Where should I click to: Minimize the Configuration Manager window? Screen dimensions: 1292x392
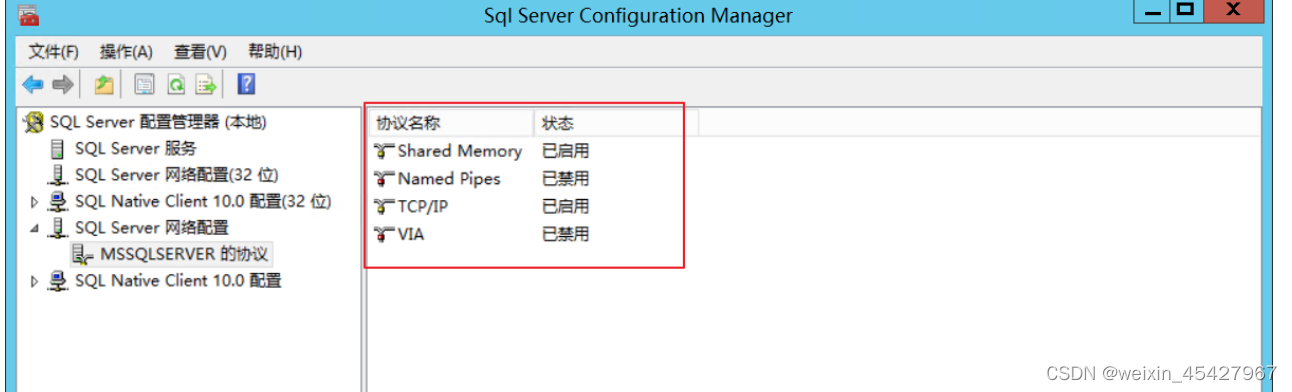(1153, 11)
